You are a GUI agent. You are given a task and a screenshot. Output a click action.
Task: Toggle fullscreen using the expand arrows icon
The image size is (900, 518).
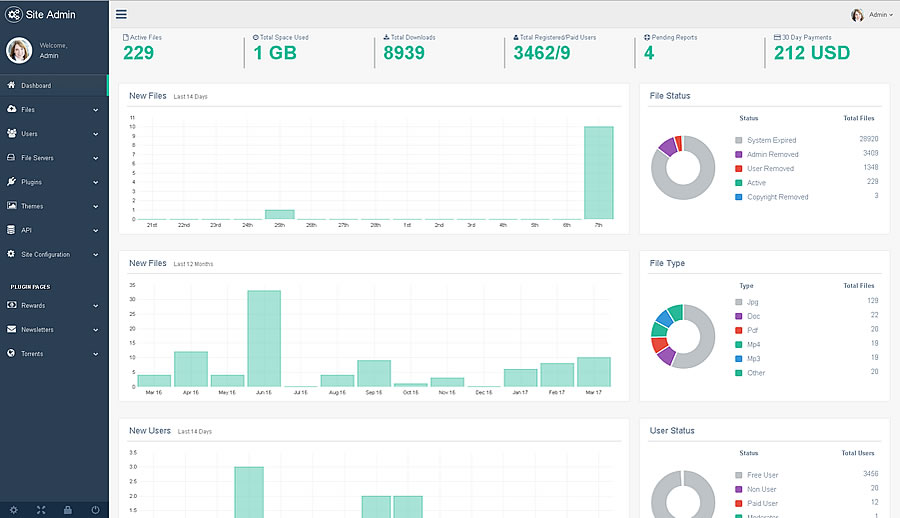point(41,510)
